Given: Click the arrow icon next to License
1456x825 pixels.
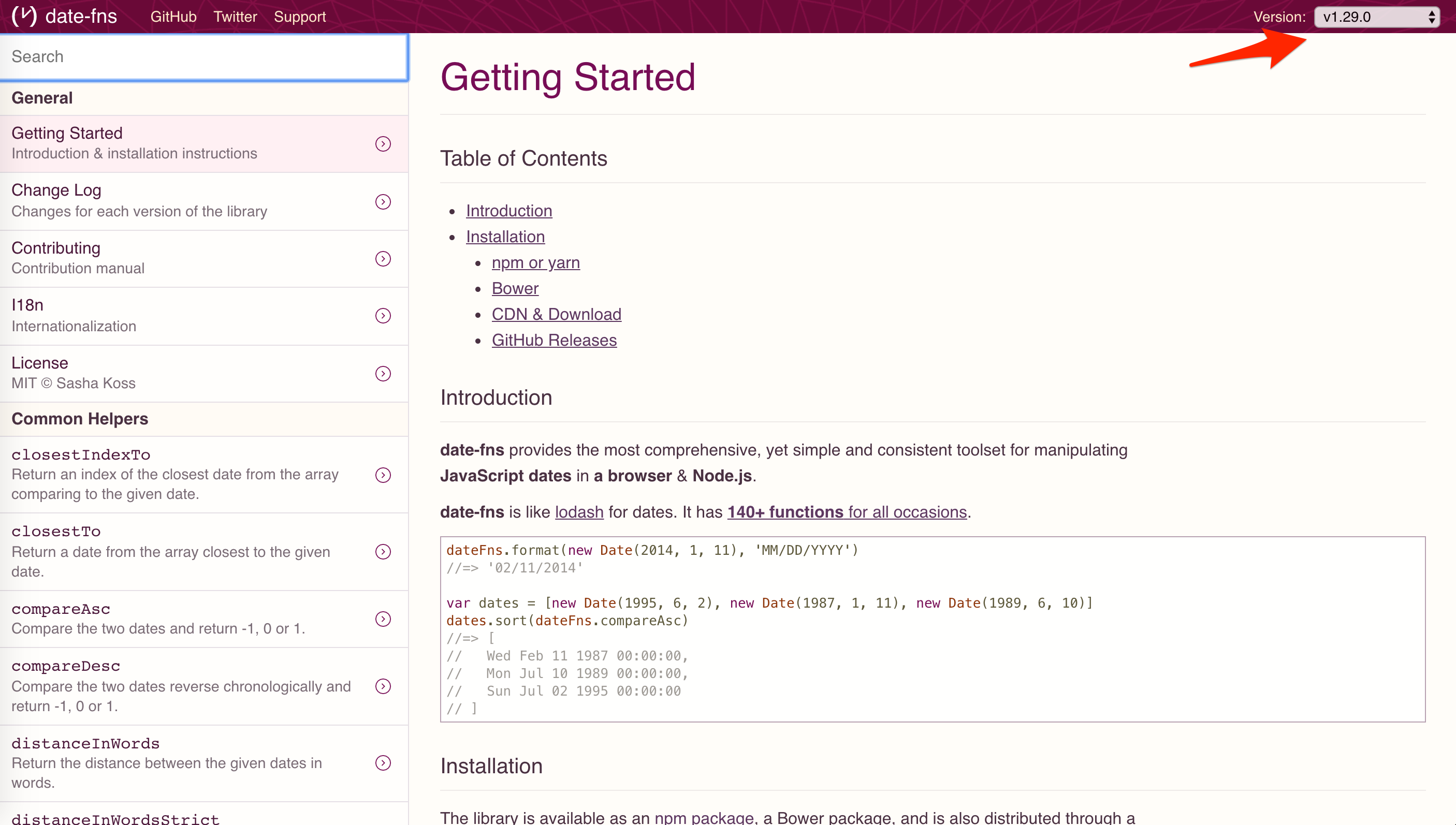Looking at the screenshot, I should point(383,373).
